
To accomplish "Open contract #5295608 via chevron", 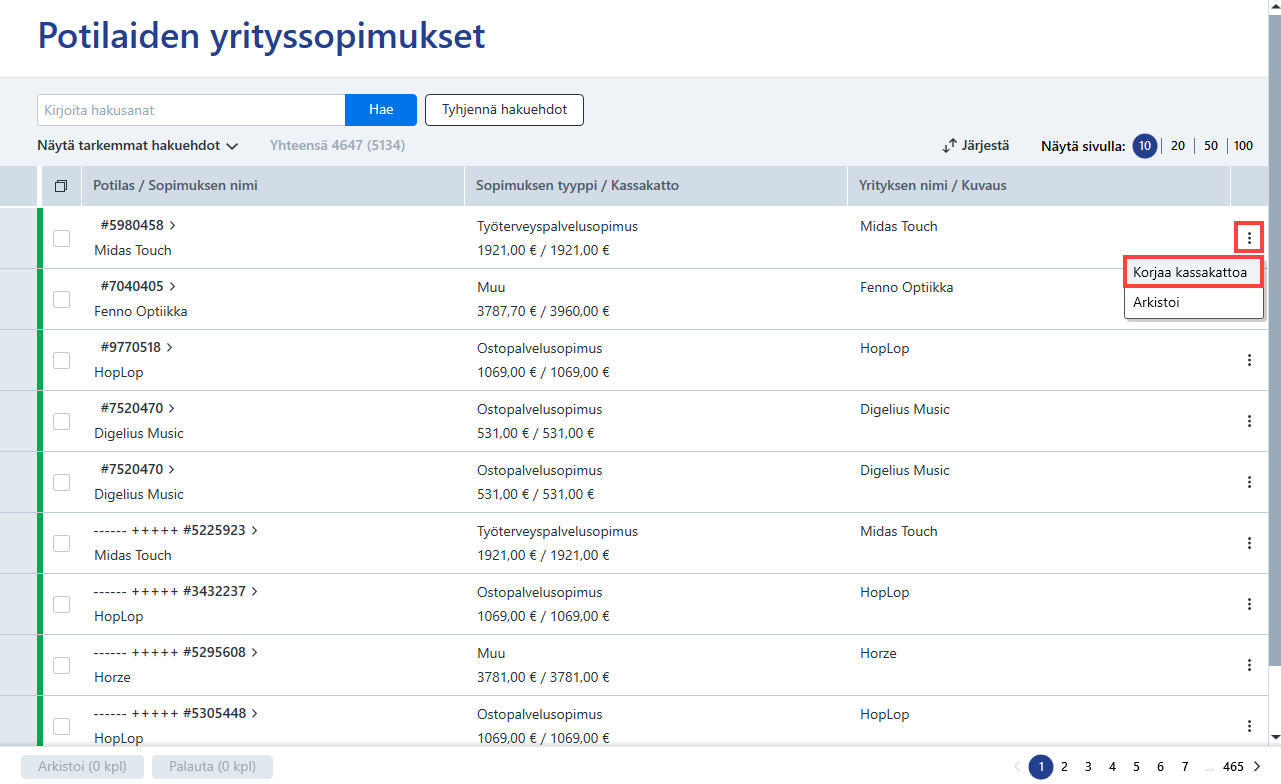I will tap(254, 653).
